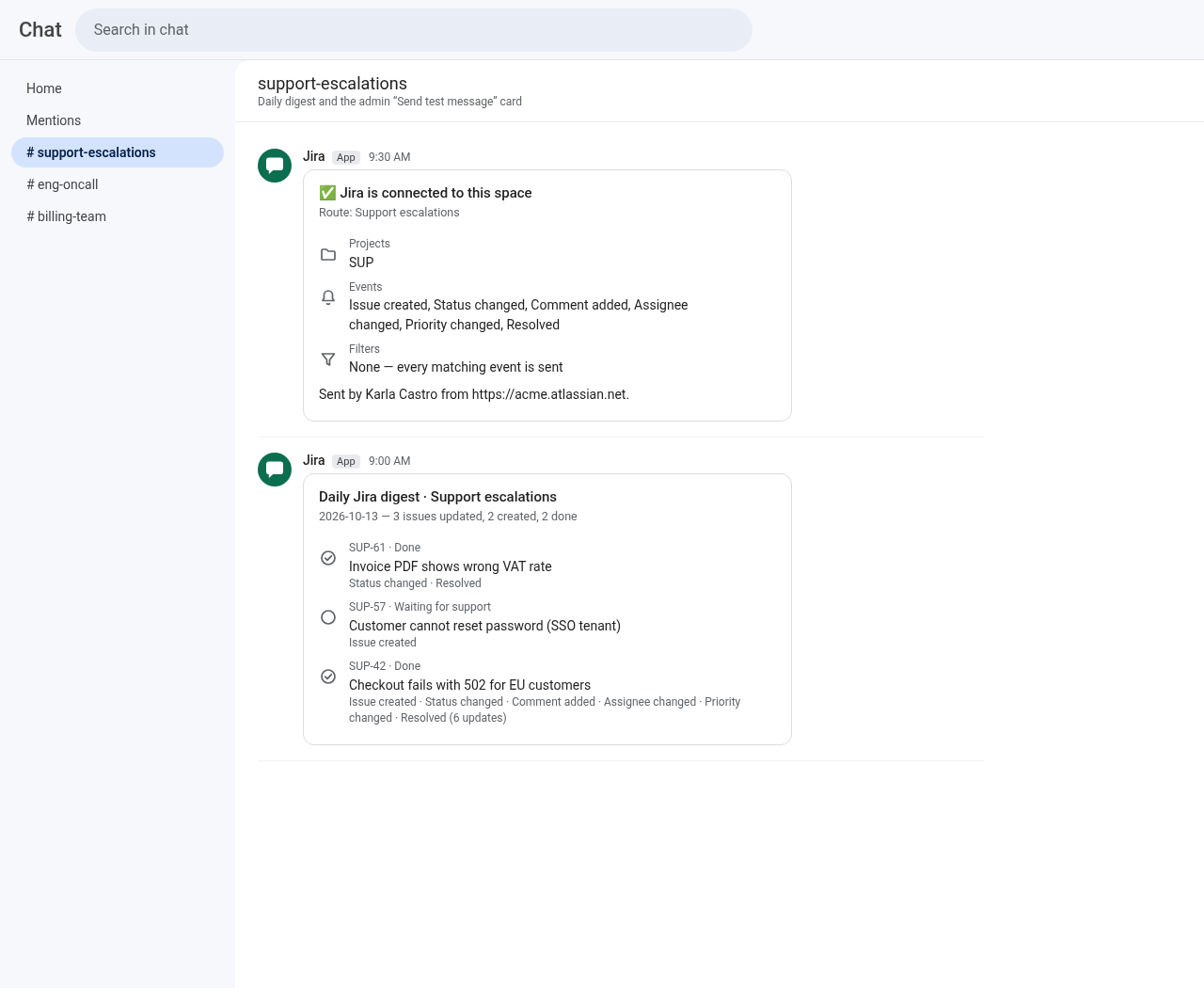
Task: Click the Jira avatar on the 9:30 AM message
Action: [275, 166]
